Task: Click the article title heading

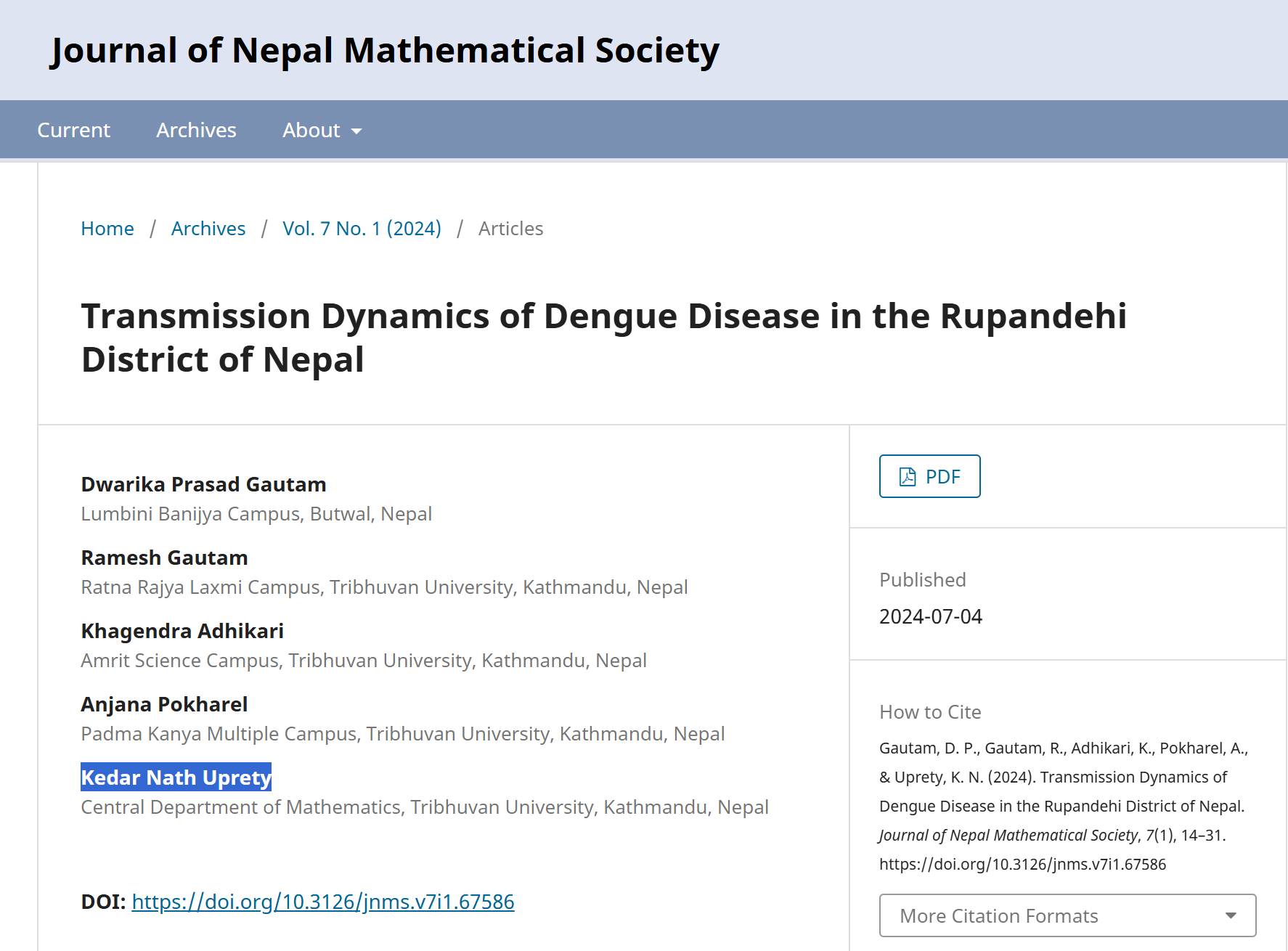Action: 603,338
